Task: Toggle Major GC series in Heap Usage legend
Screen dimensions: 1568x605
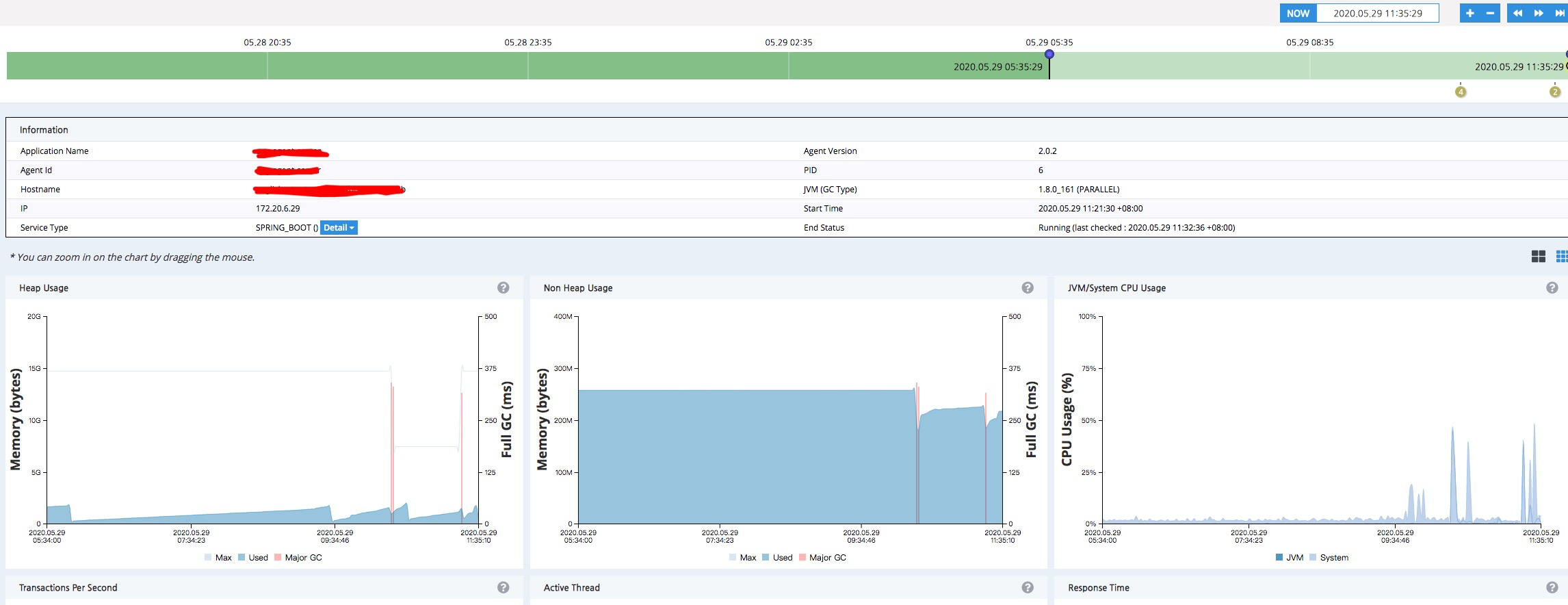Action: click(x=298, y=558)
